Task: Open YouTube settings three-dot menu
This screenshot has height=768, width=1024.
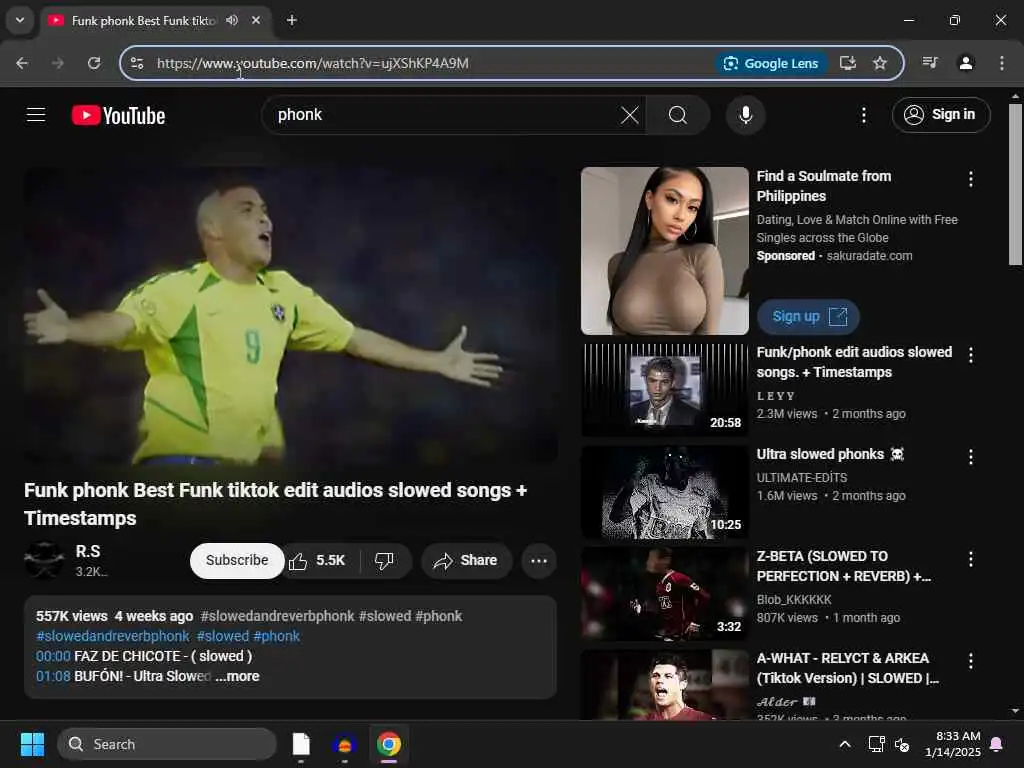Action: click(863, 116)
